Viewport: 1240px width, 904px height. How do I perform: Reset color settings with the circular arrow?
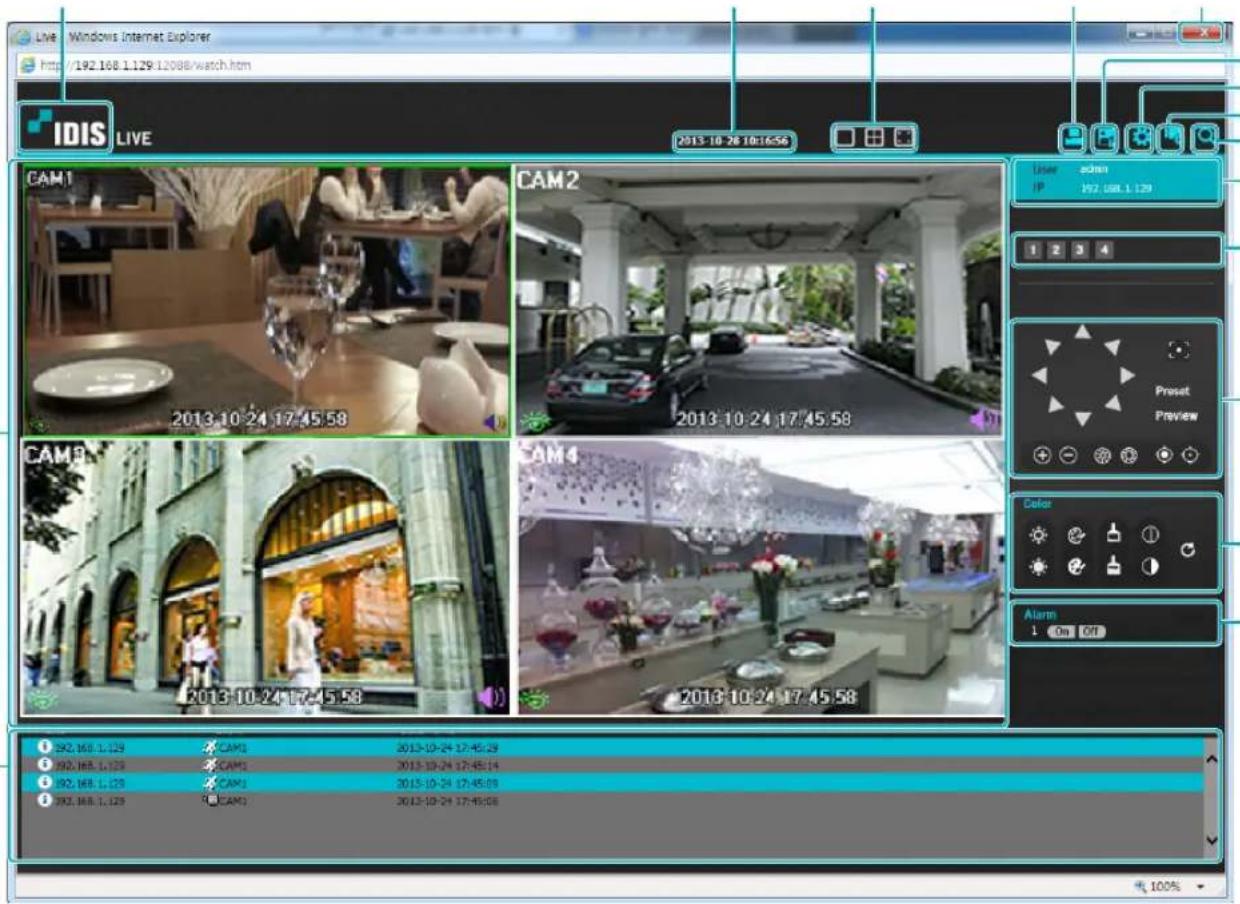1188,551
